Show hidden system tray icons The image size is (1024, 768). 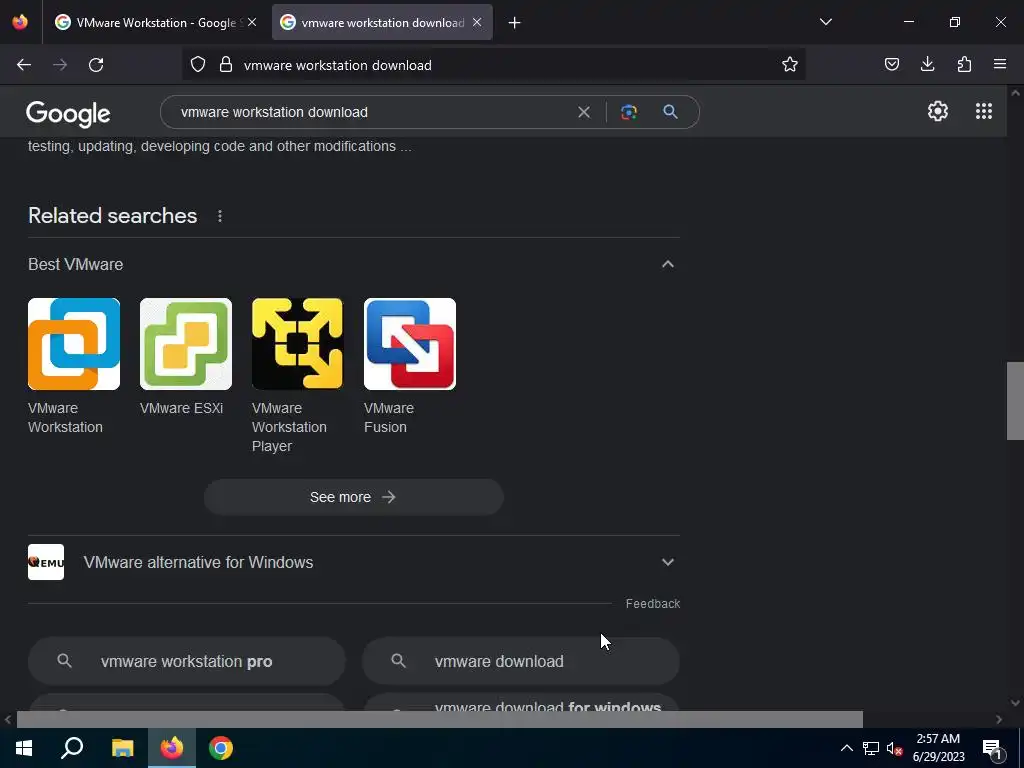coord(846,748)
